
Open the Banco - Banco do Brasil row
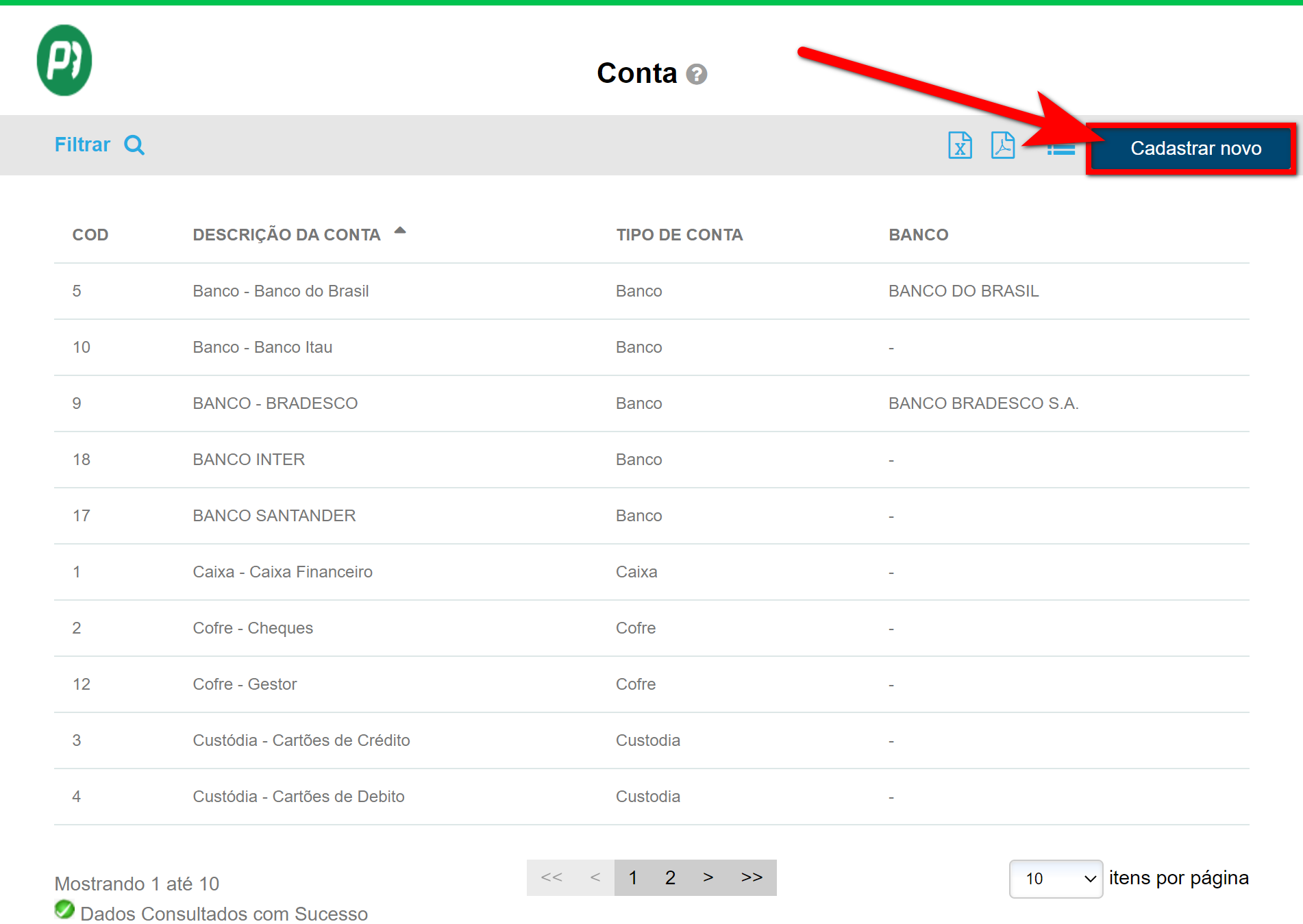pyautogui.click(x=281, y=291)
